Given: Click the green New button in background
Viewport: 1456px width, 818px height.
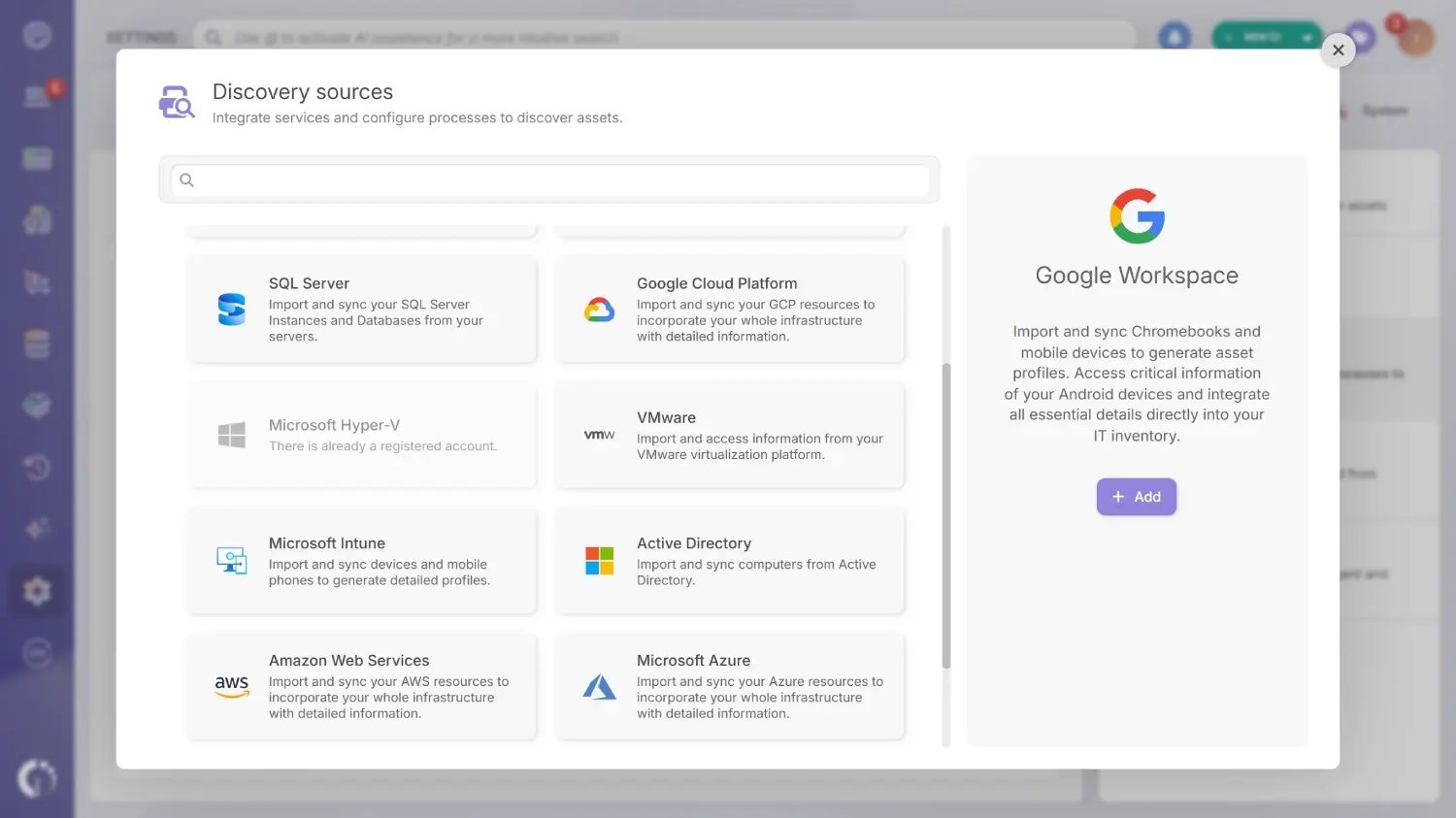Looking at the screenshot, I should click(1267, 37).
